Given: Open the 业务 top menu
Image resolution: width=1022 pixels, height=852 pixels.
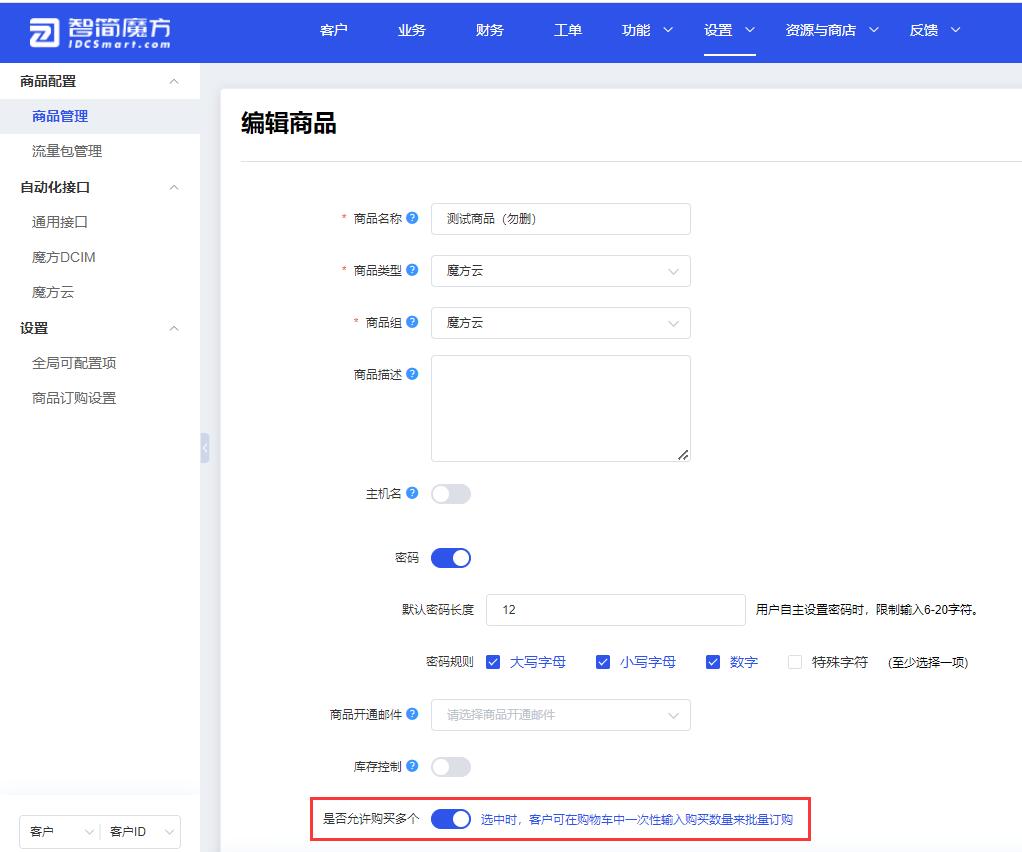Looking at the screenshot, I should pyautogui.click(x=411, y=30).
